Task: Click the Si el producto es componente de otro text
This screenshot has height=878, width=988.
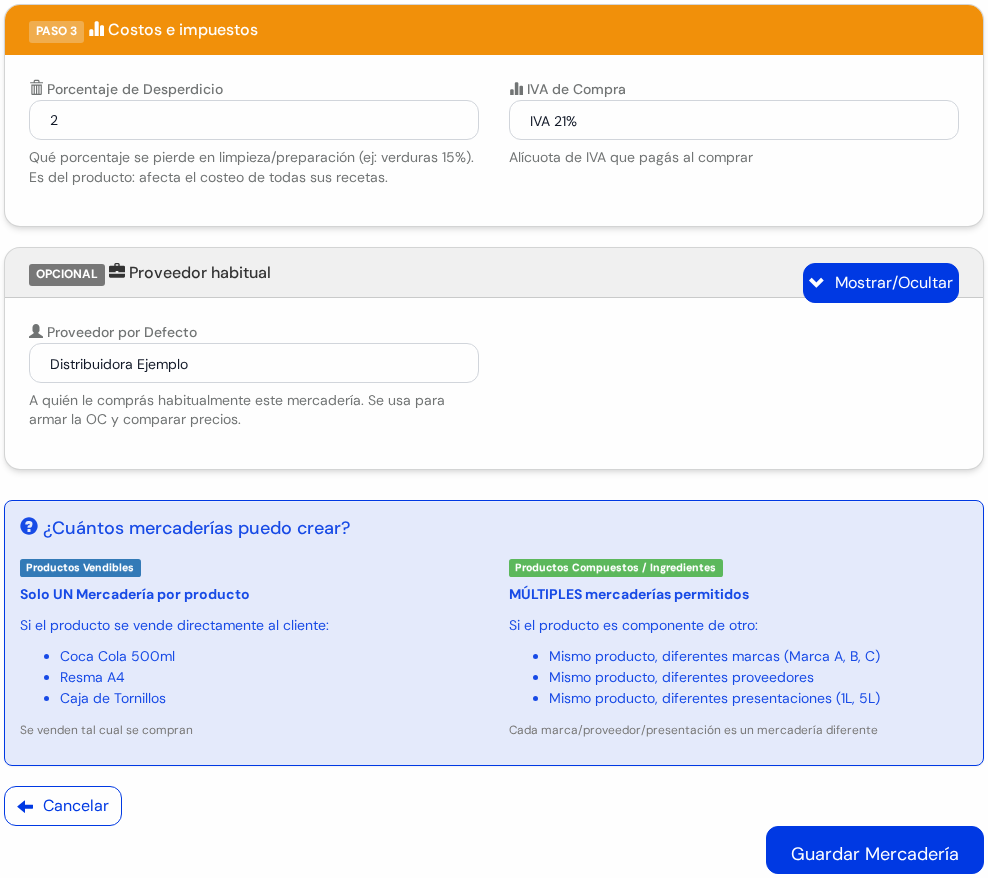Action: [633, 625]
